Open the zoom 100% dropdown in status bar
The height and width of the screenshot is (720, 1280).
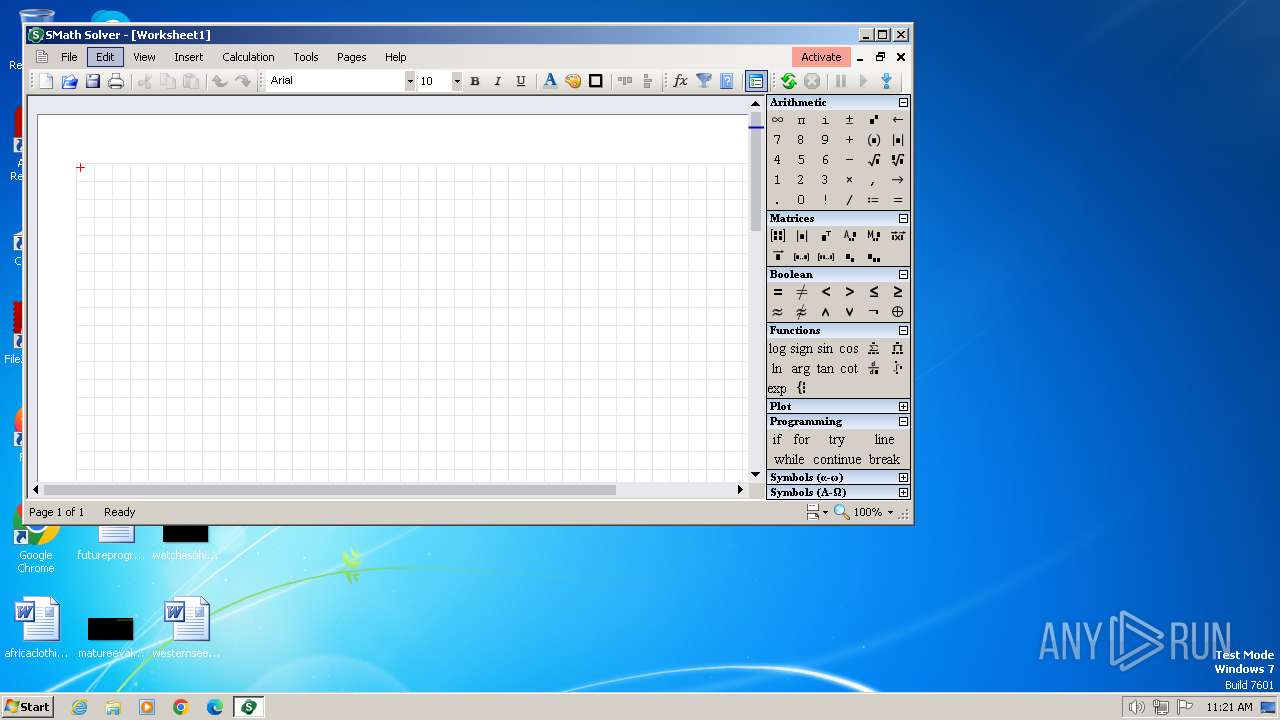coord(890,512)
